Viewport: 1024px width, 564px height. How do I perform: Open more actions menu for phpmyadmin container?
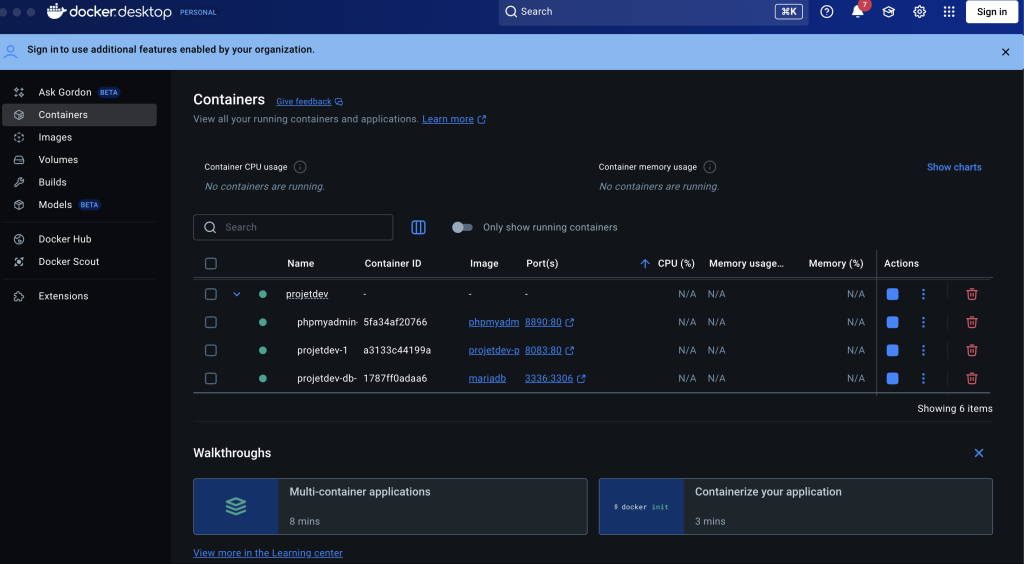pyautogui.click(x=923, y=322)
